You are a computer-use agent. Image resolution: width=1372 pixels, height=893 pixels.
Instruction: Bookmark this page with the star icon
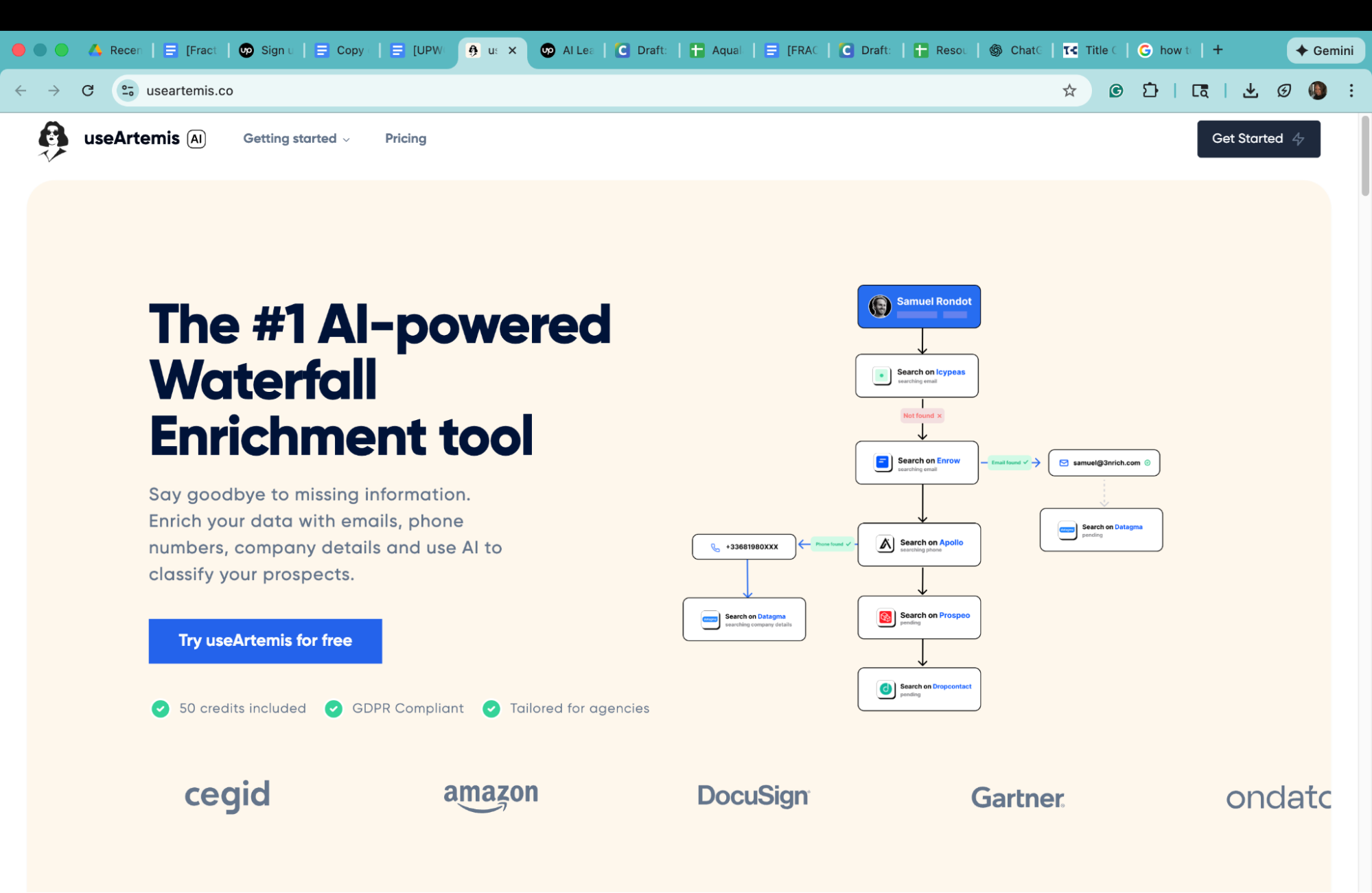pyautogui.click(x=1069, y=91)
